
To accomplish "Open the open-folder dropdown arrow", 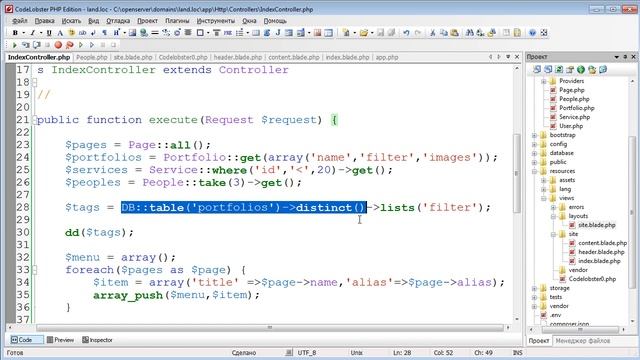I will click(x=372, y=33).
